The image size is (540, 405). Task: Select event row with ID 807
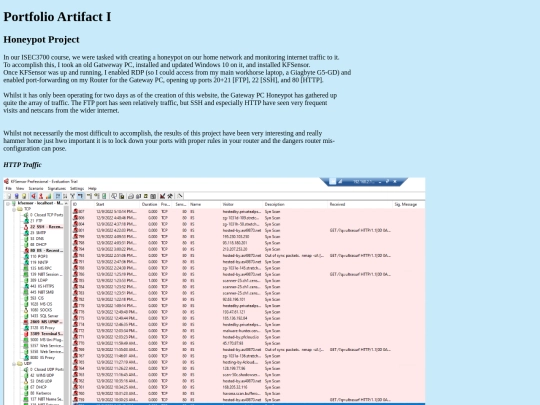point(248,211)
